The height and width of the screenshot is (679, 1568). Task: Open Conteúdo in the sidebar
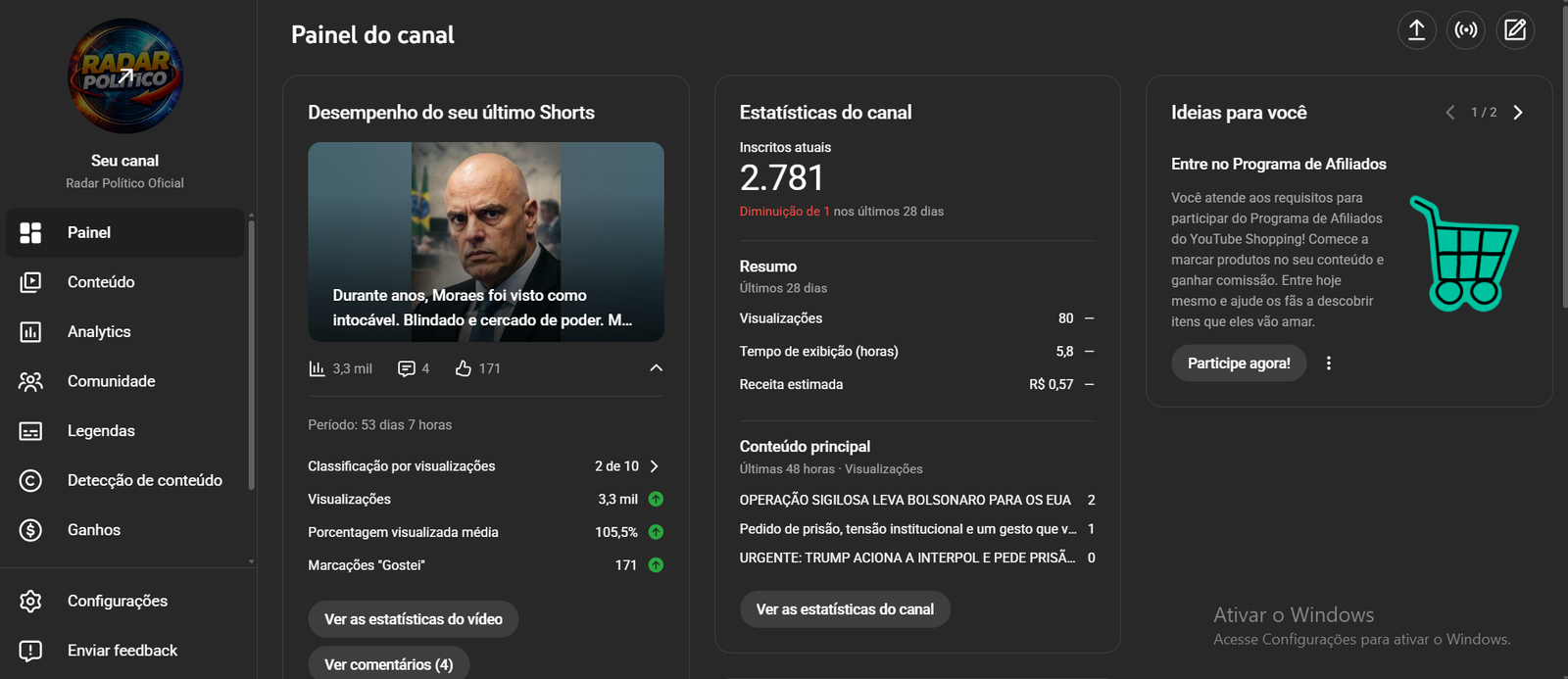click(x=101, y=282)
